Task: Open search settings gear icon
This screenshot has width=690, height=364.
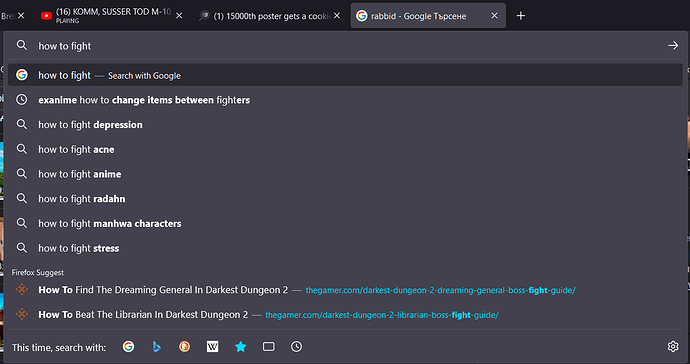Action: pyautogui.click(x=673, y=347)
